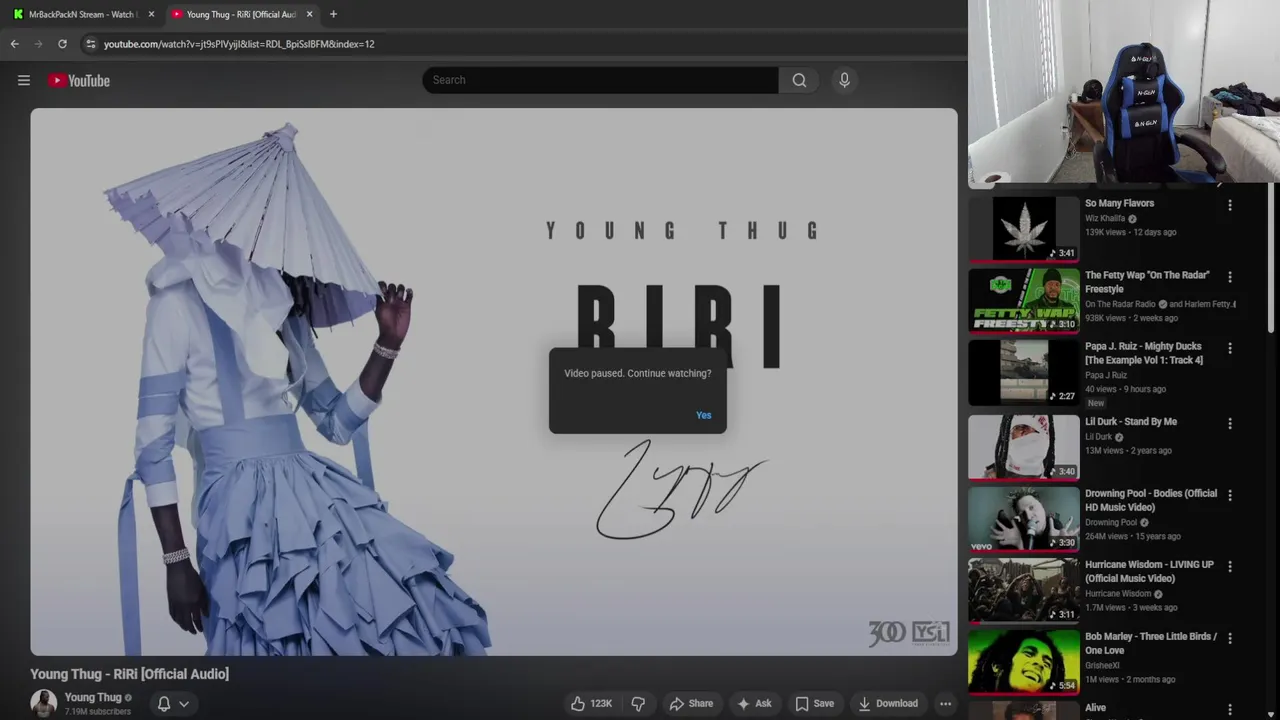Open options menu for Bob Marley video
The width and height of the screenshot is (1280, 720).
click(x=1230, y=638)
